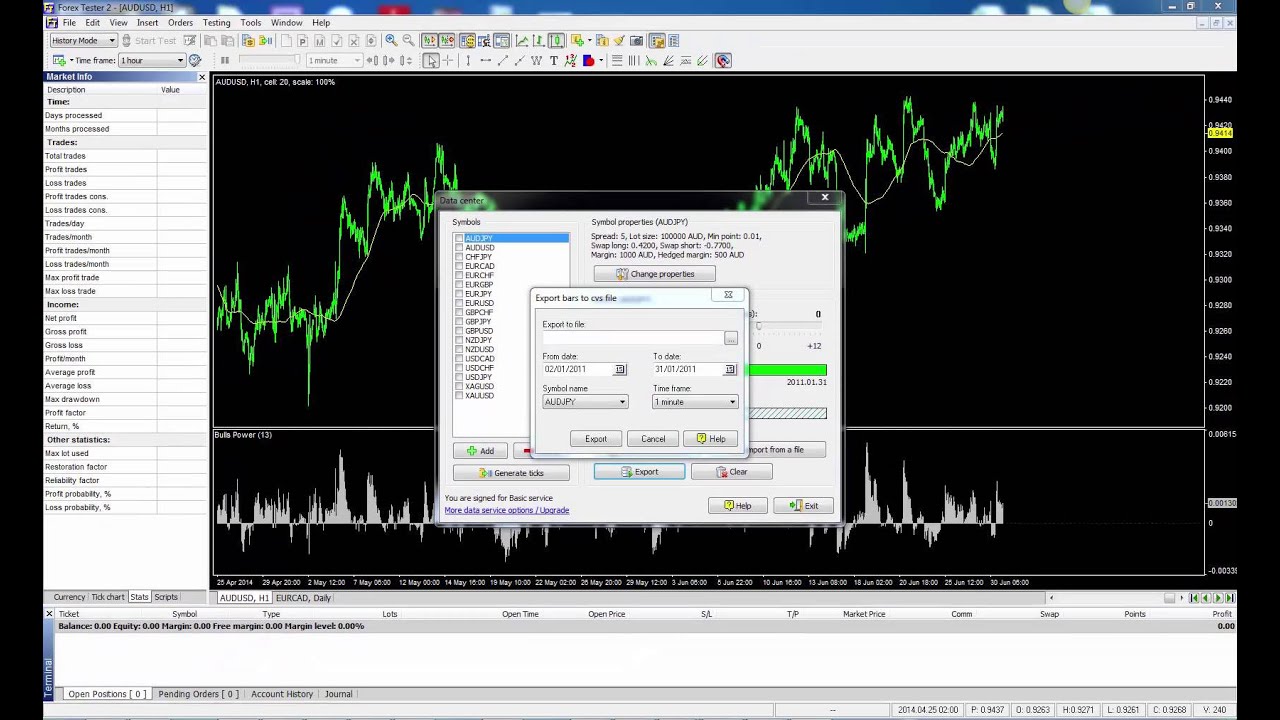Open the Insert menu
Image resolution: width=1280 pixels, height=720 pixels.
[147, 22]
